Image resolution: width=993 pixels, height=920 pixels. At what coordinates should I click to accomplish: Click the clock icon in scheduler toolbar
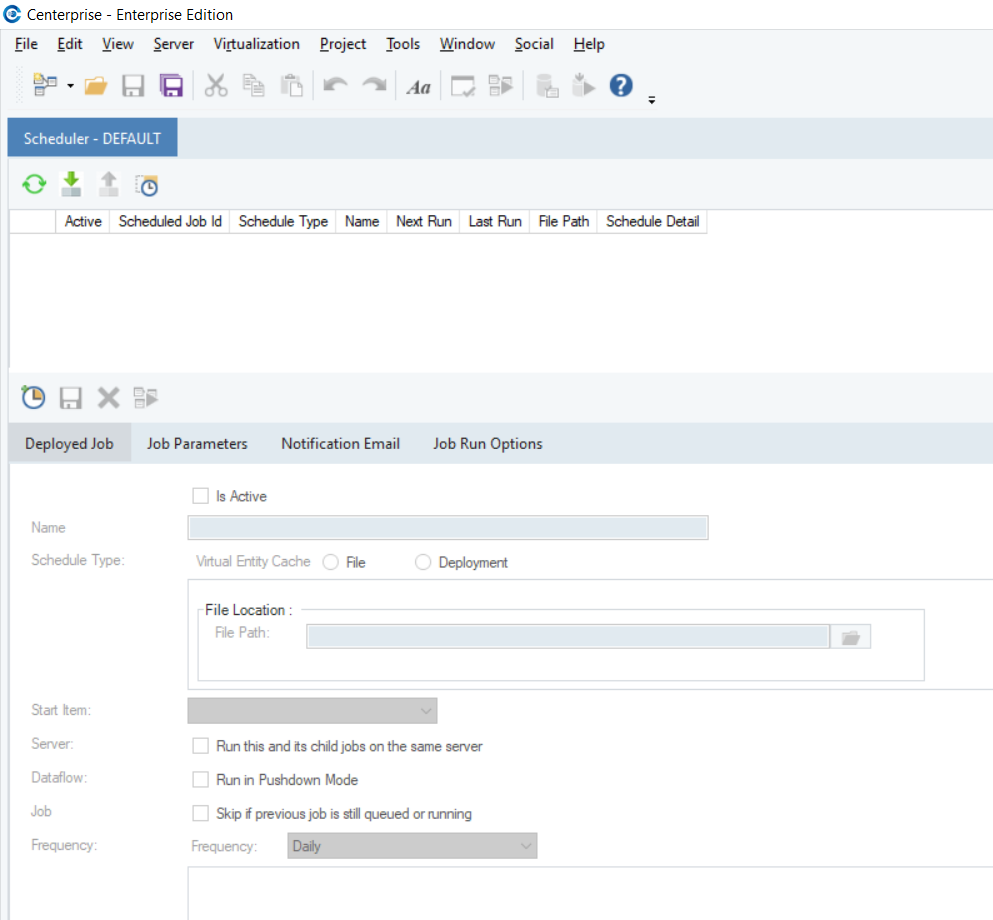[147, 185]
